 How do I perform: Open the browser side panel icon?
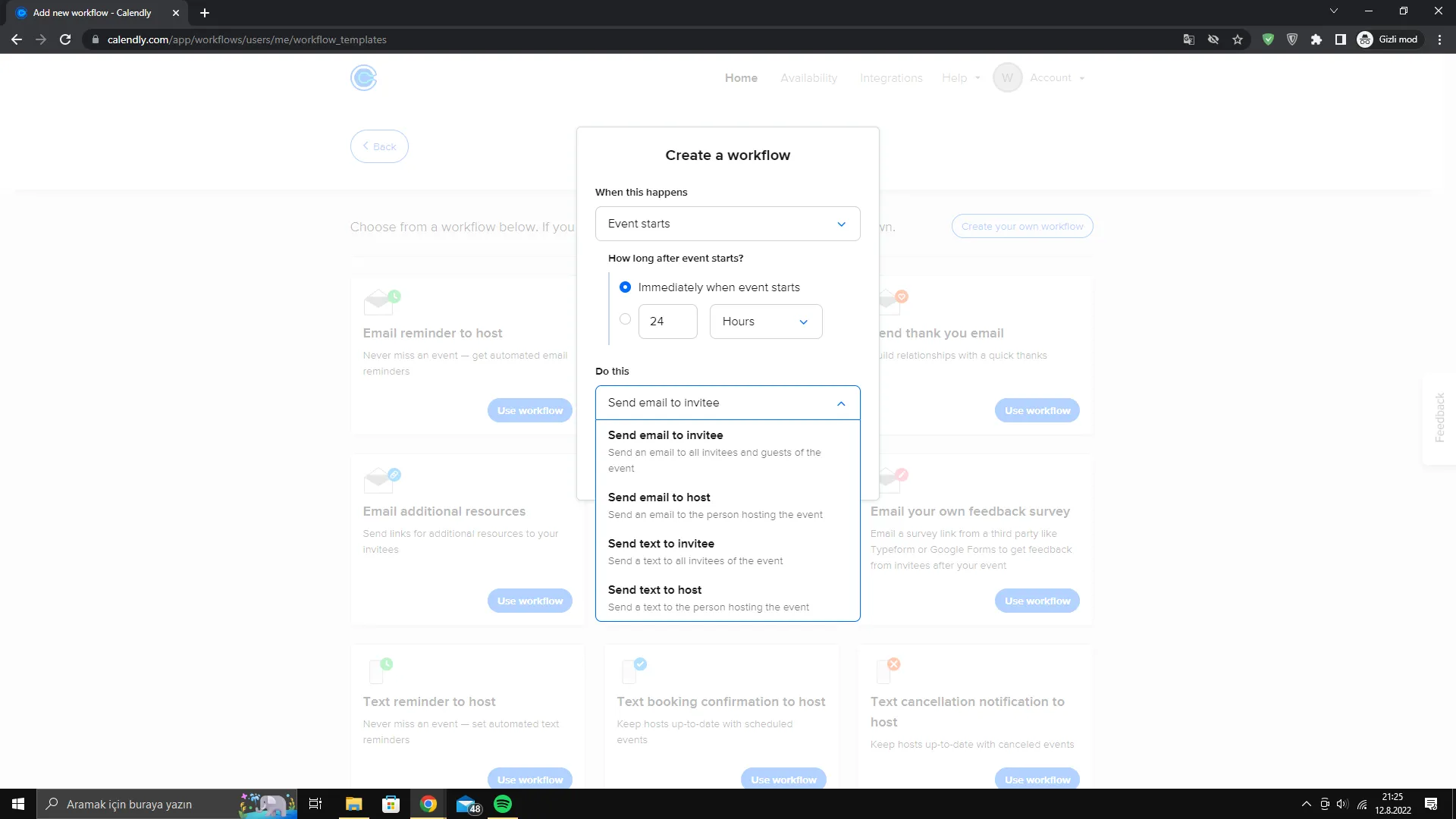[1341, 39]
